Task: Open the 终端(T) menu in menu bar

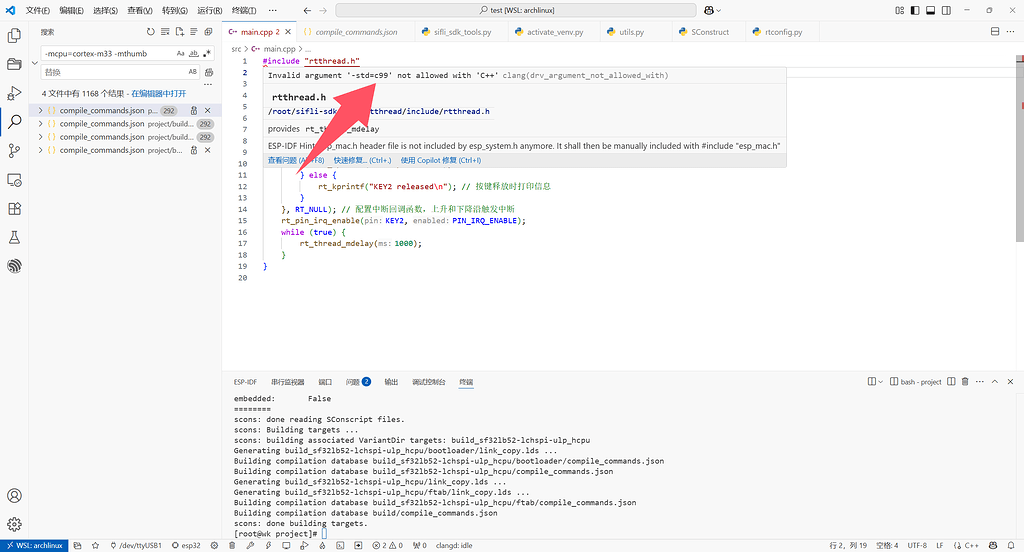Action: 245,10
